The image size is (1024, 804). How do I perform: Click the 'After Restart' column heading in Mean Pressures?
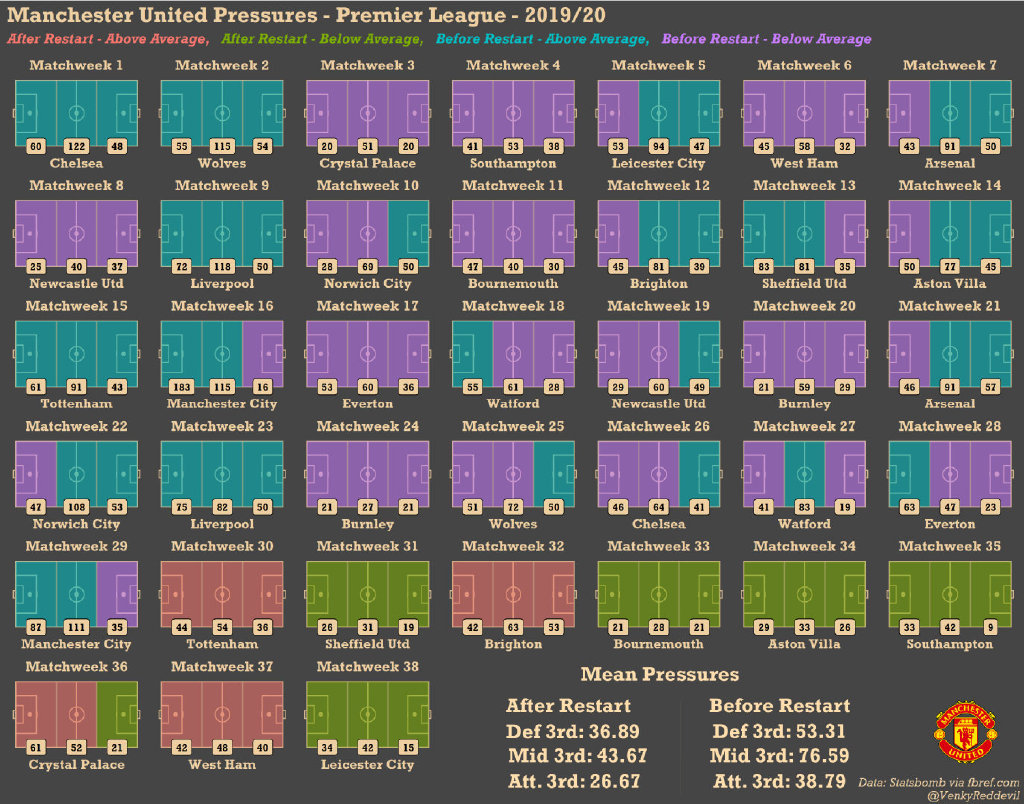(x=568, y=705)
